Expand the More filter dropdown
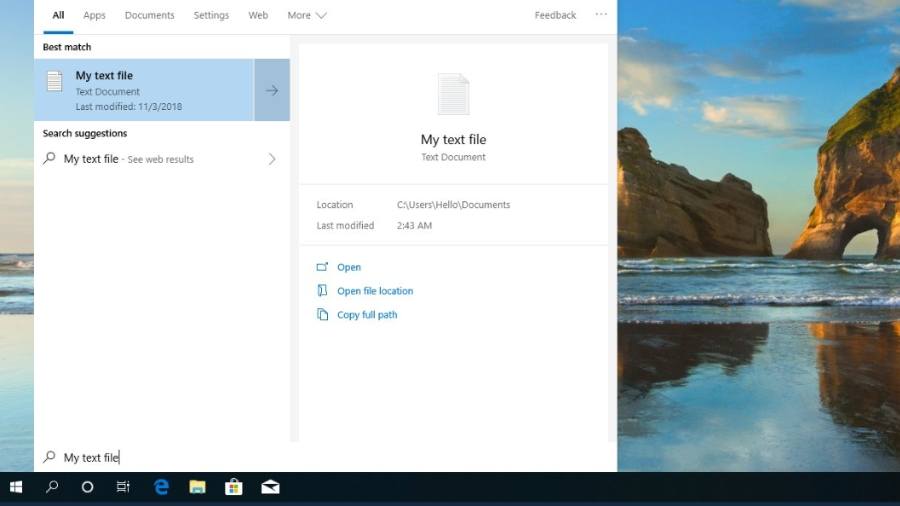This screenshot has height=506, width=900. pos(306,15)
